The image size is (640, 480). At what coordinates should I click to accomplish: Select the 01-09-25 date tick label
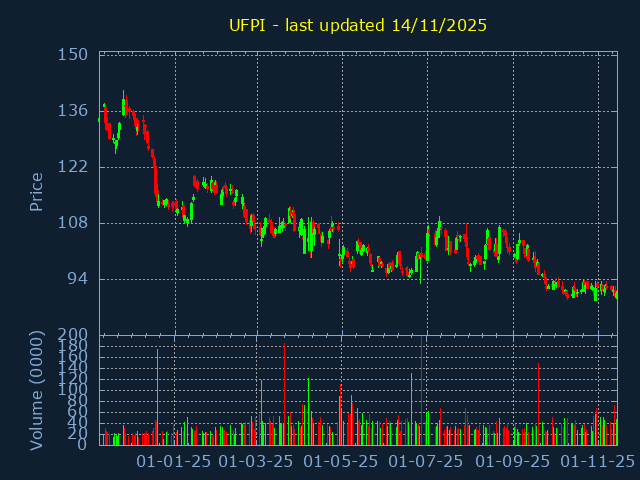pos(512,461)
